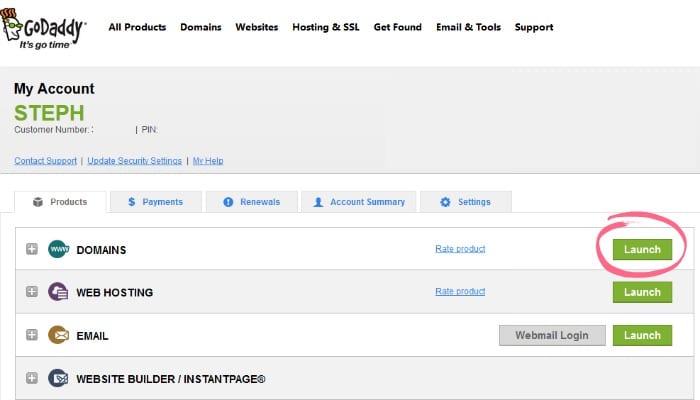Expand the Web Hosting row
The width and height of the screenshot is (700, 400).
pos(32,292)
